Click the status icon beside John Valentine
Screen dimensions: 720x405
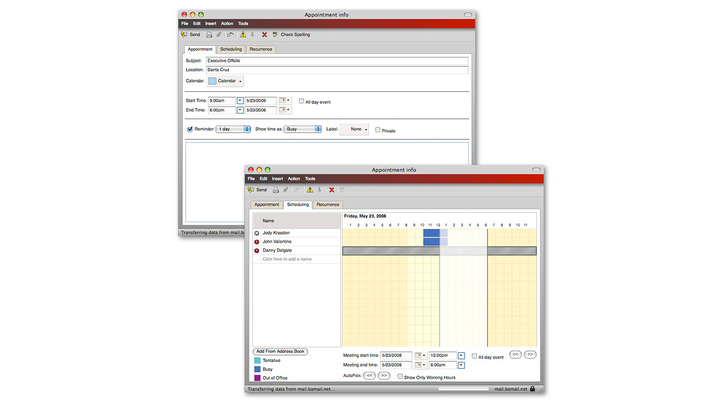click(257, 241)
